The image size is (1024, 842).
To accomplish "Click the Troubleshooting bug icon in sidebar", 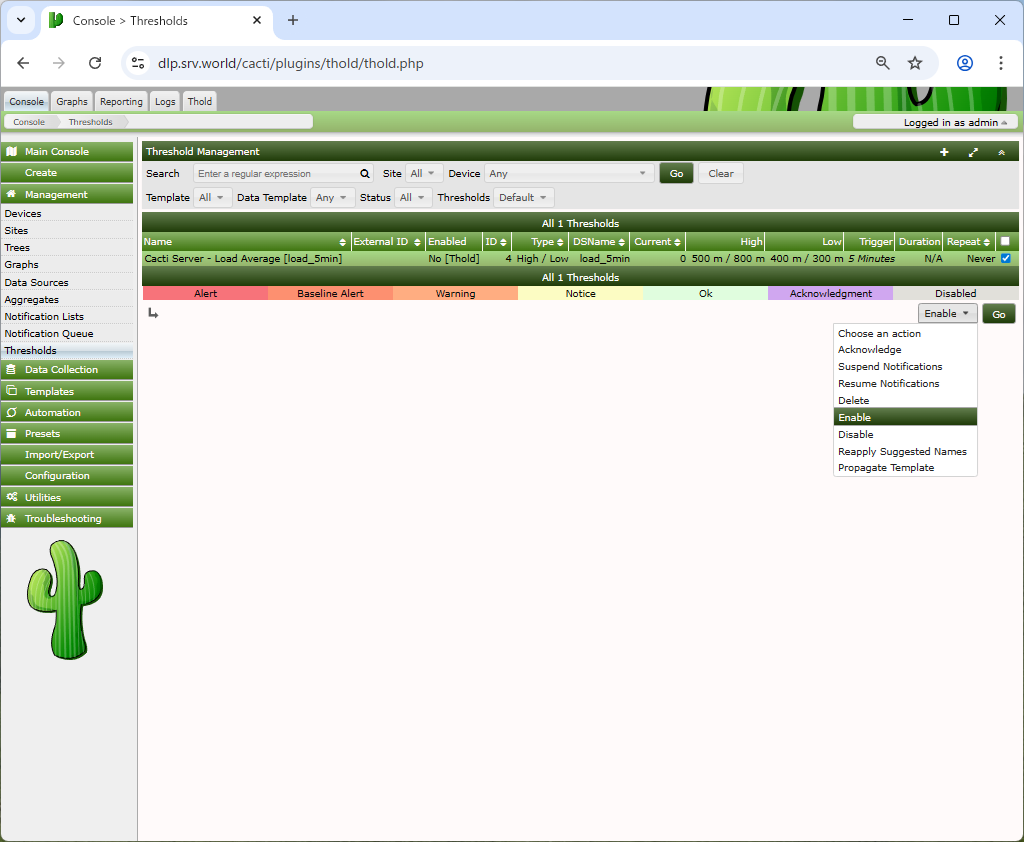I will (12, 519).
